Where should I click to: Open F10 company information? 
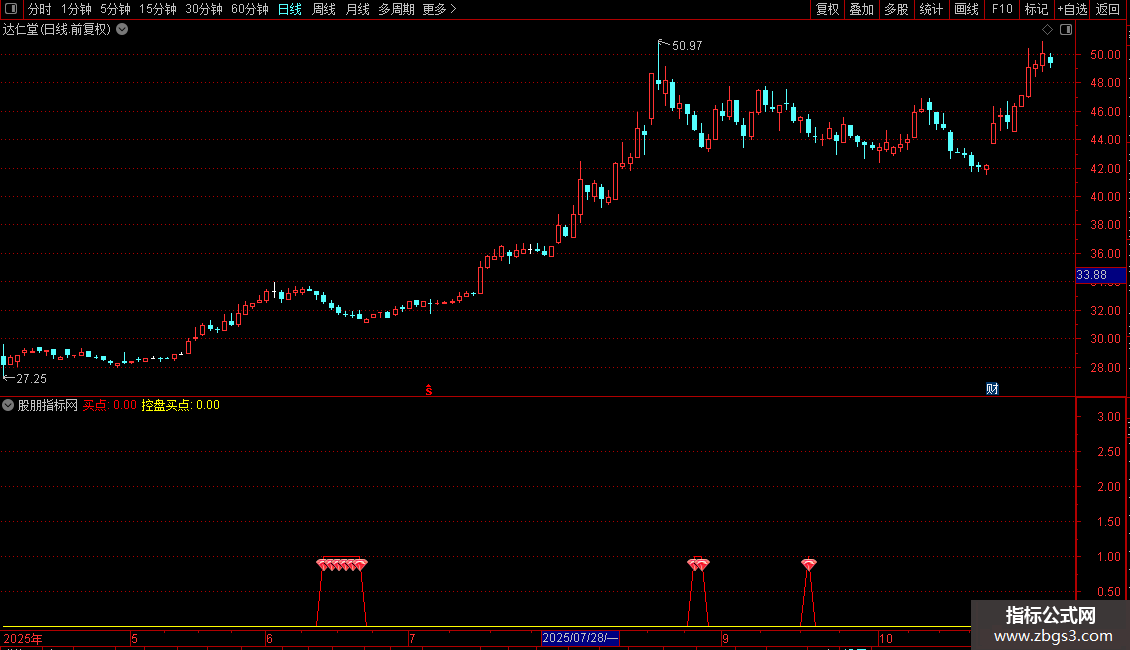(1002, 9)
